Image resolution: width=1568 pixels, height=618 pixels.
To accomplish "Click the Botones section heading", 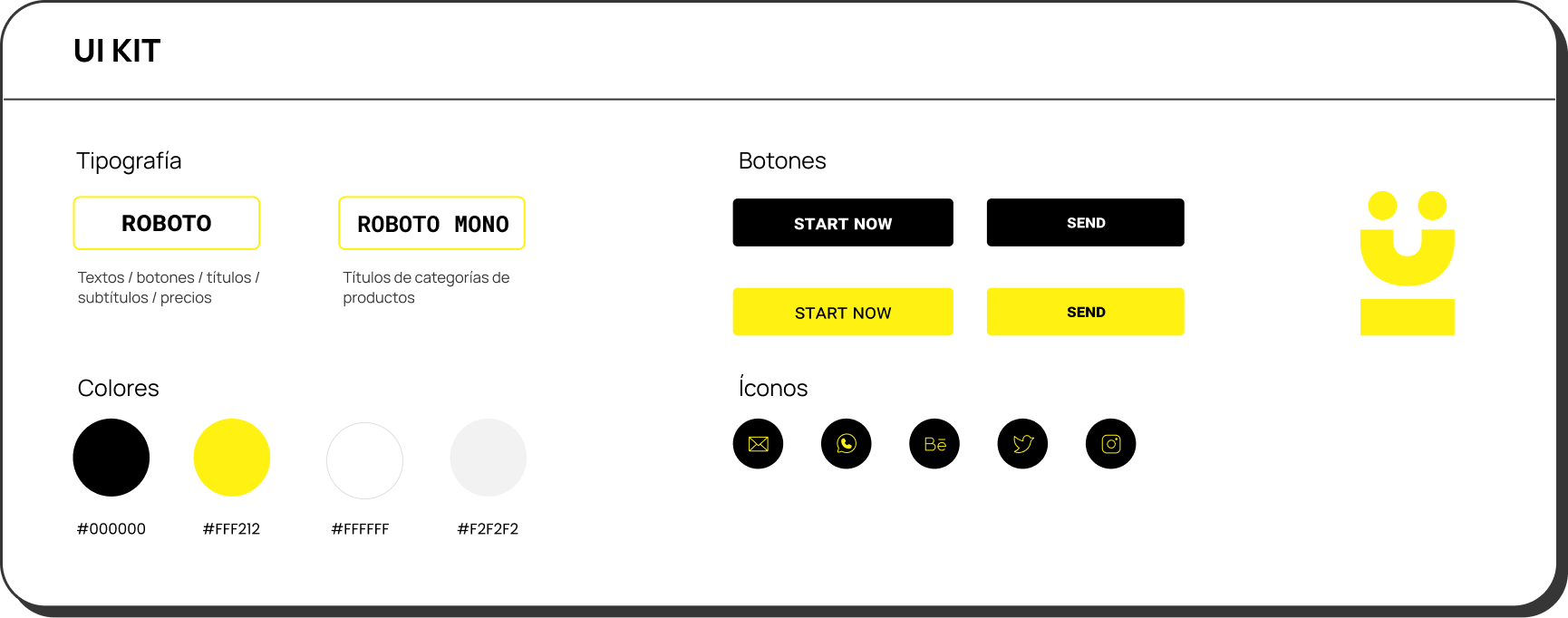I will (782, 161).
